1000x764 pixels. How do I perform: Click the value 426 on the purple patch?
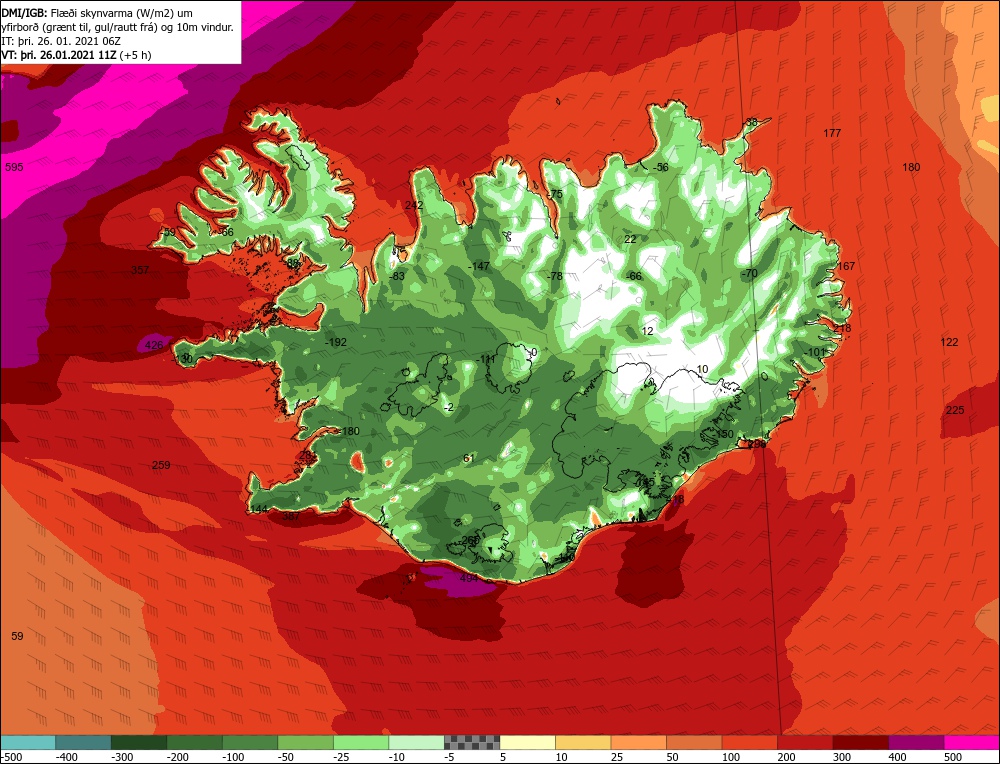click(x=154, y=345)
